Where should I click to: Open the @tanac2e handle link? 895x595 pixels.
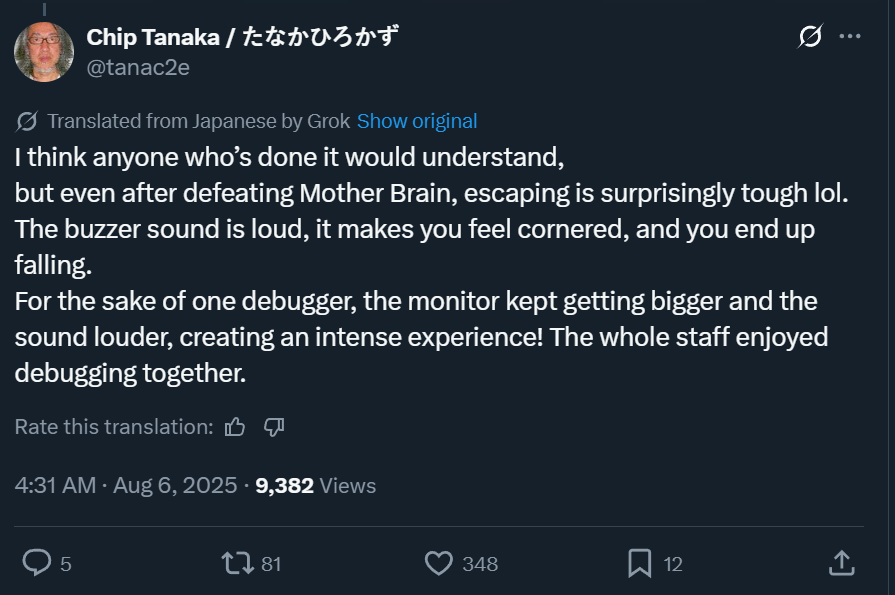[138, 67]
